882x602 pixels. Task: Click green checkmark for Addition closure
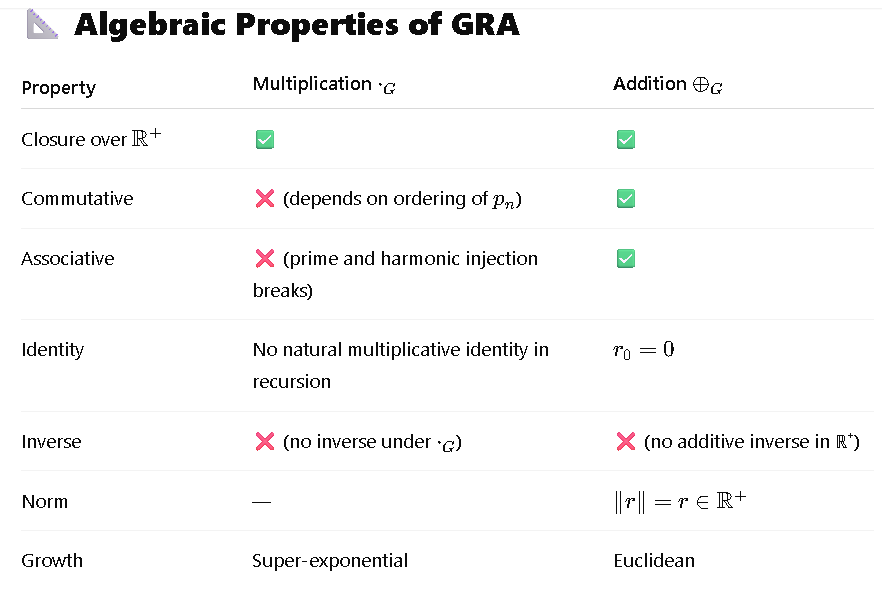pos(626,139)
